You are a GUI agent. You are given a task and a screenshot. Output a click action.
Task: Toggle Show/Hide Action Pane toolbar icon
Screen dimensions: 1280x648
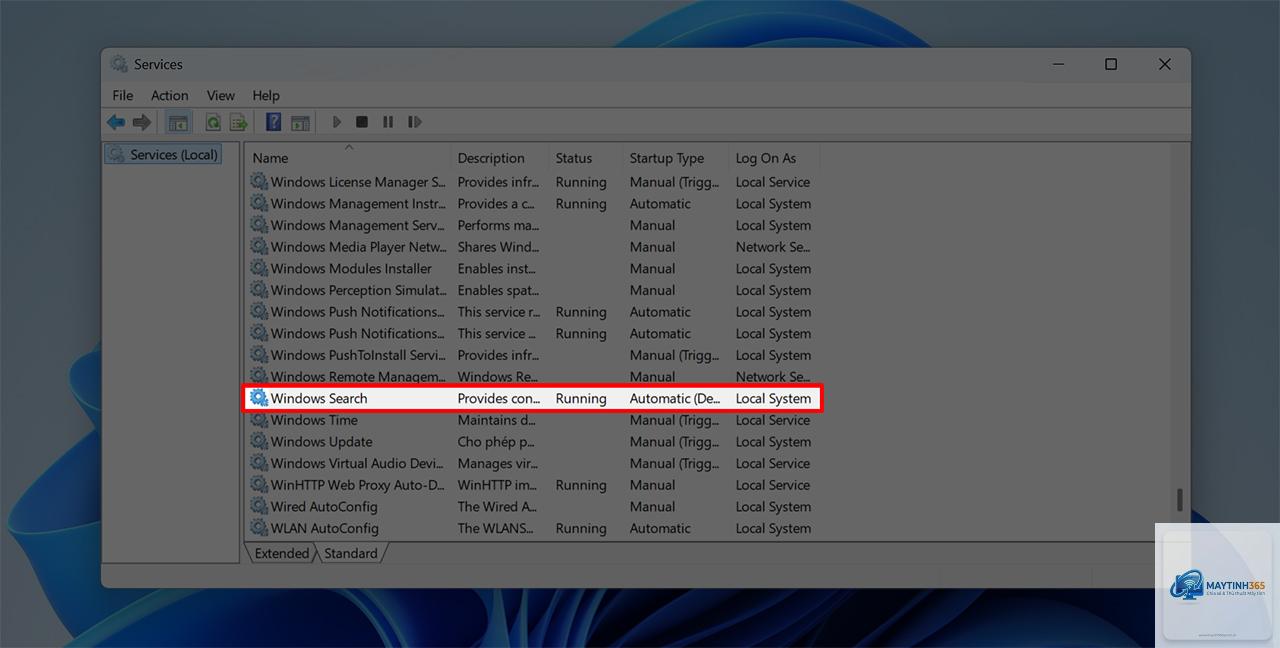(x=300, y=122)
